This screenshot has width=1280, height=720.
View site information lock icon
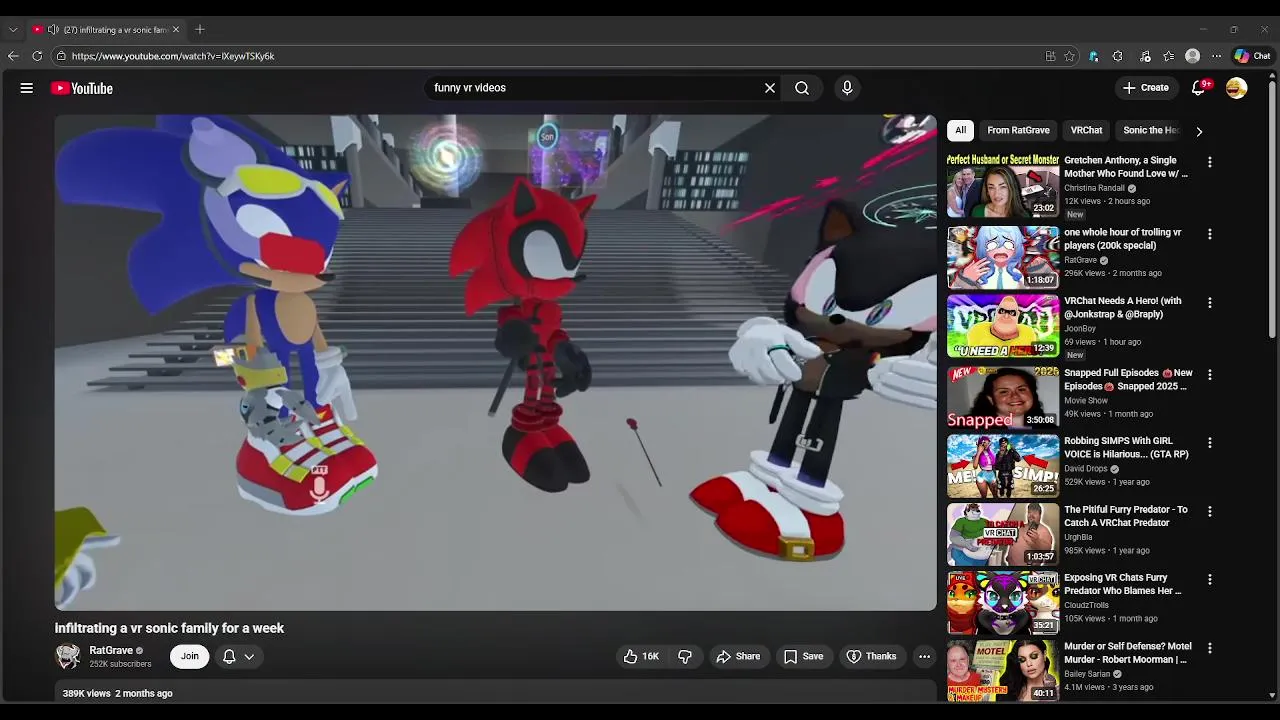(61, 56)
